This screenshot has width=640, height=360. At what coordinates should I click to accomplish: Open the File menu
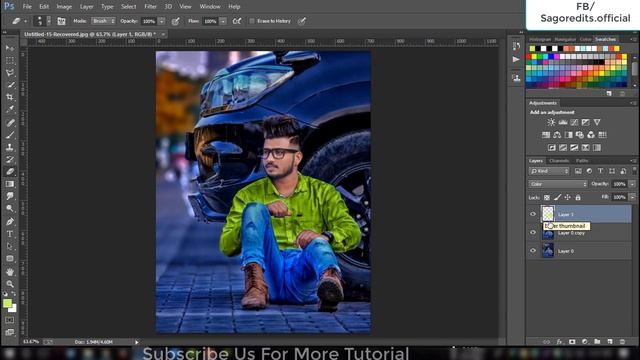tap(27, 7)
